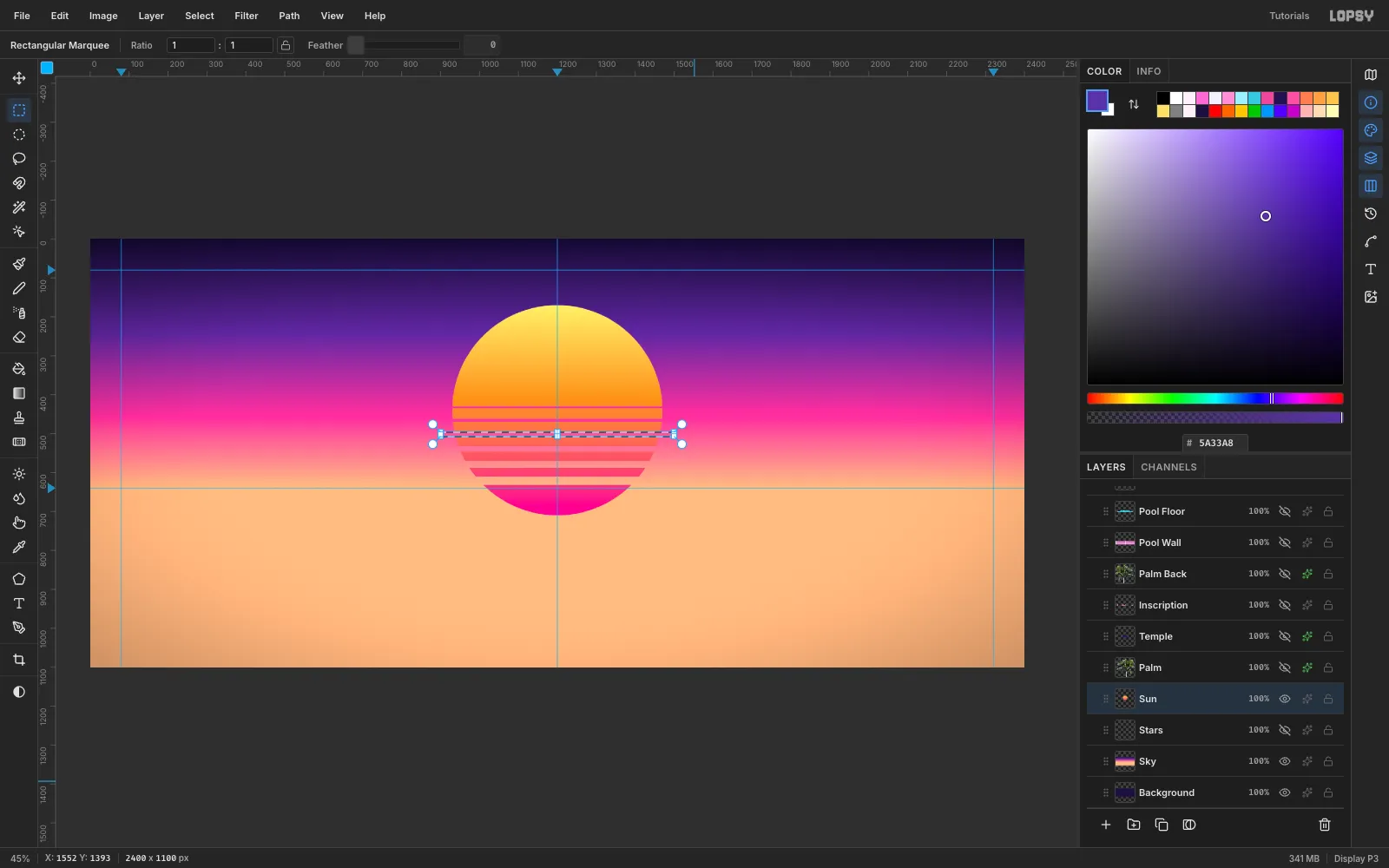Image resolution: width=1389 pixels, height=868 pixels.
Task: Select the Crop tool
Action: click(x=19, y=660)
